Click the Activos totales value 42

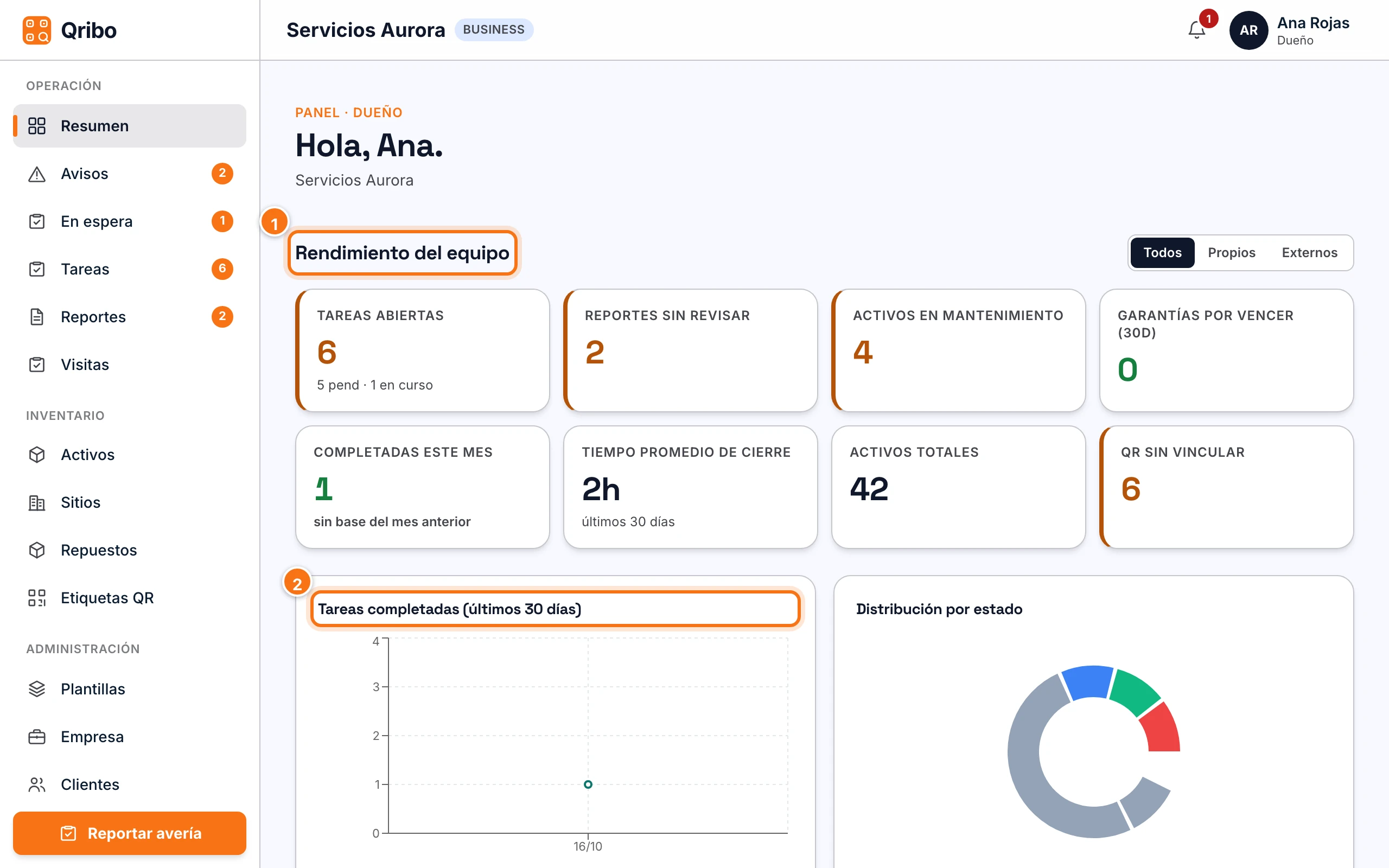(x=869, y=489)
